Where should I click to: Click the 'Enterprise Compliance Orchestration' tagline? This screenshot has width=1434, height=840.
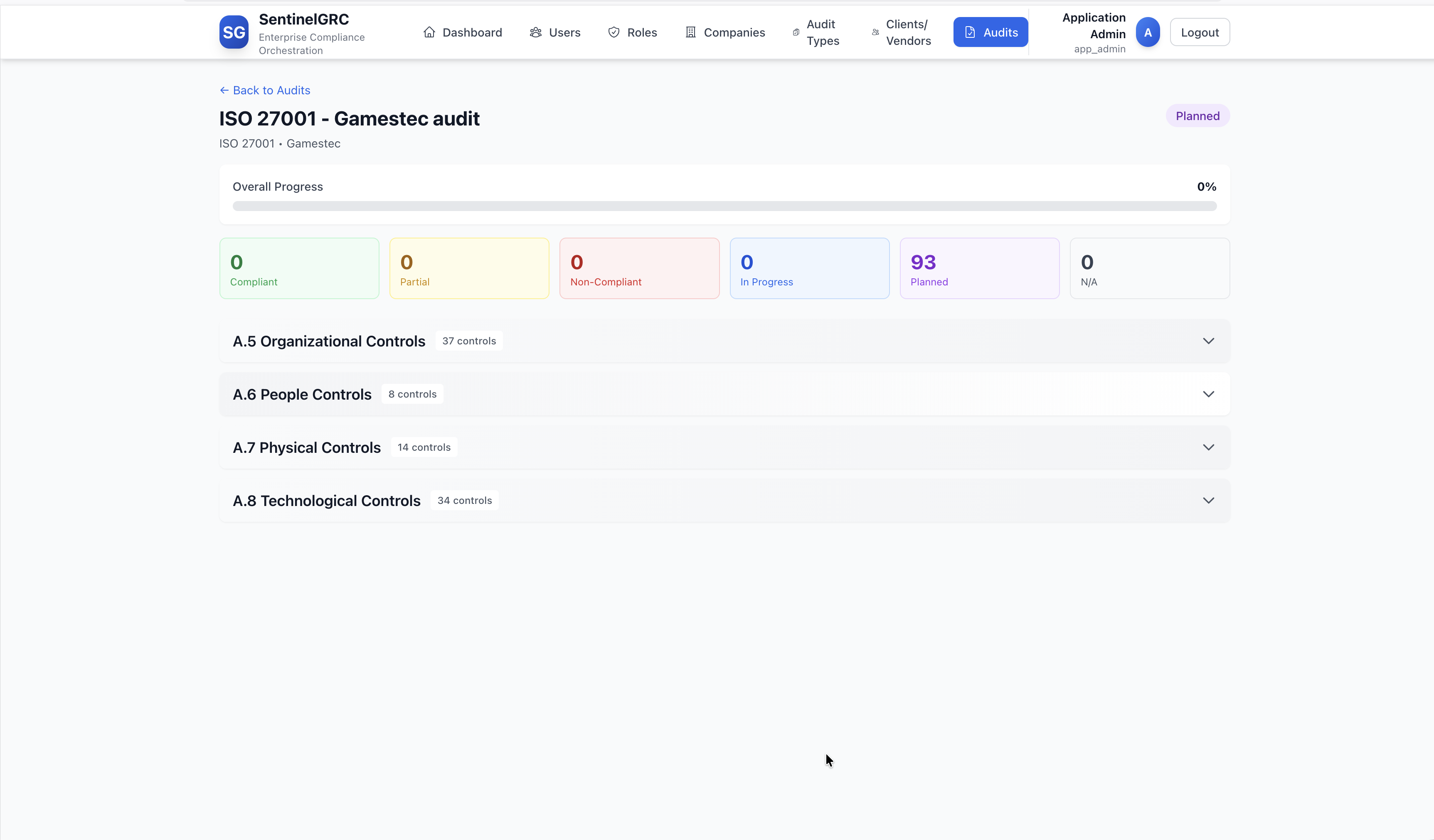[312, 44]
